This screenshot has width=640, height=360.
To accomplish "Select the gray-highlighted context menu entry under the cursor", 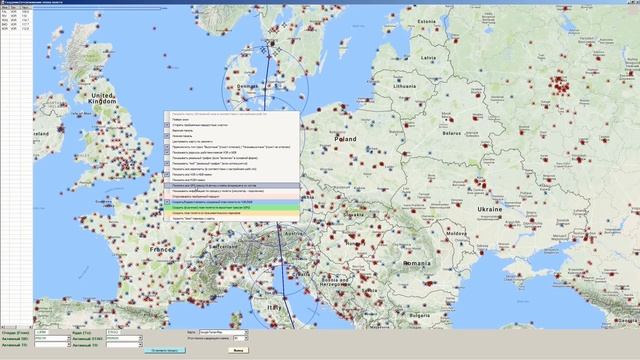I will point(232,185).
